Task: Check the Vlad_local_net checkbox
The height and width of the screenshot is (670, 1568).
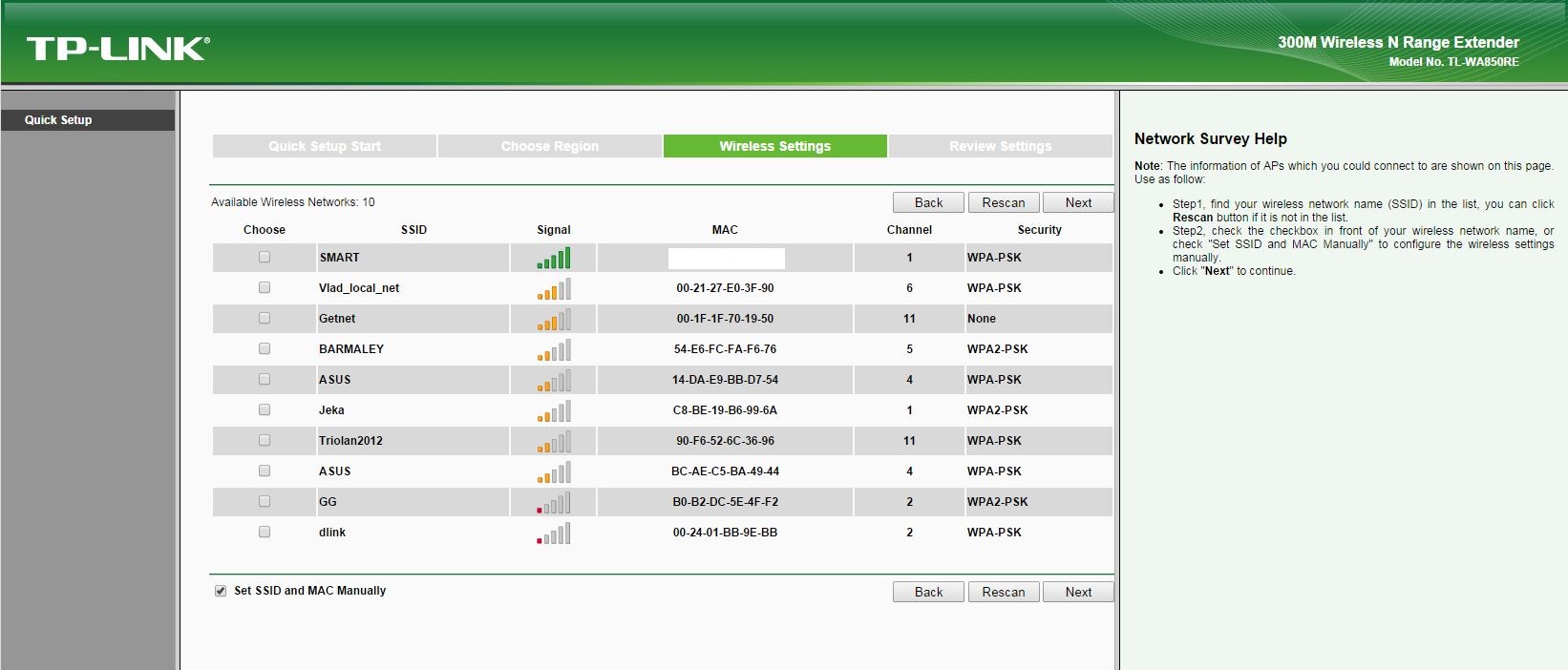Action: (265, 287)
